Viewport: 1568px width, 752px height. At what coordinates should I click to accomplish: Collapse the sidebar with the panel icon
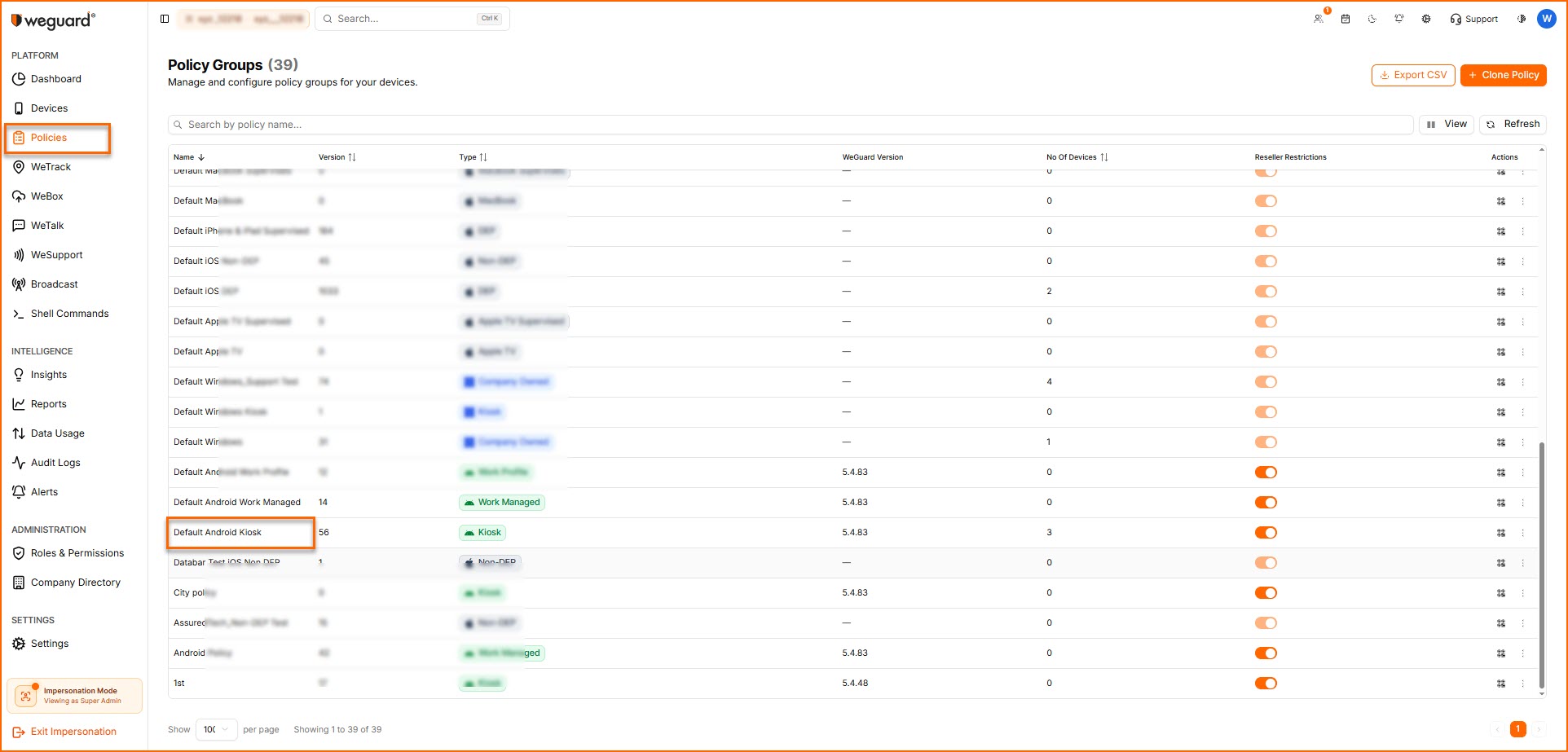click(x=165, y=19)
